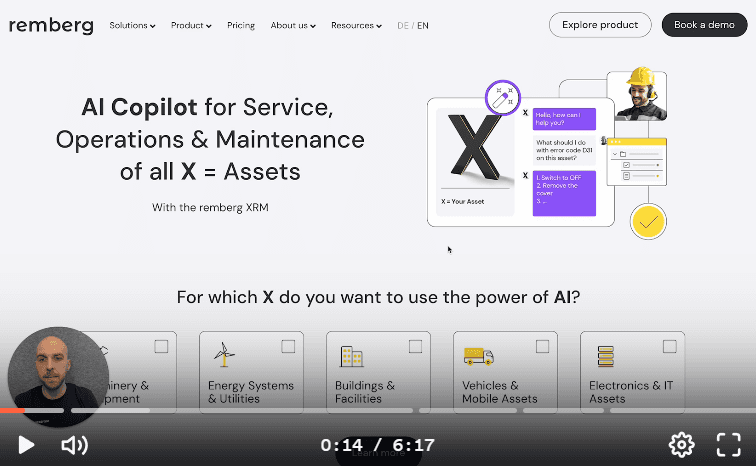Click the yellow delivery truck icon

tap(479, 356)
